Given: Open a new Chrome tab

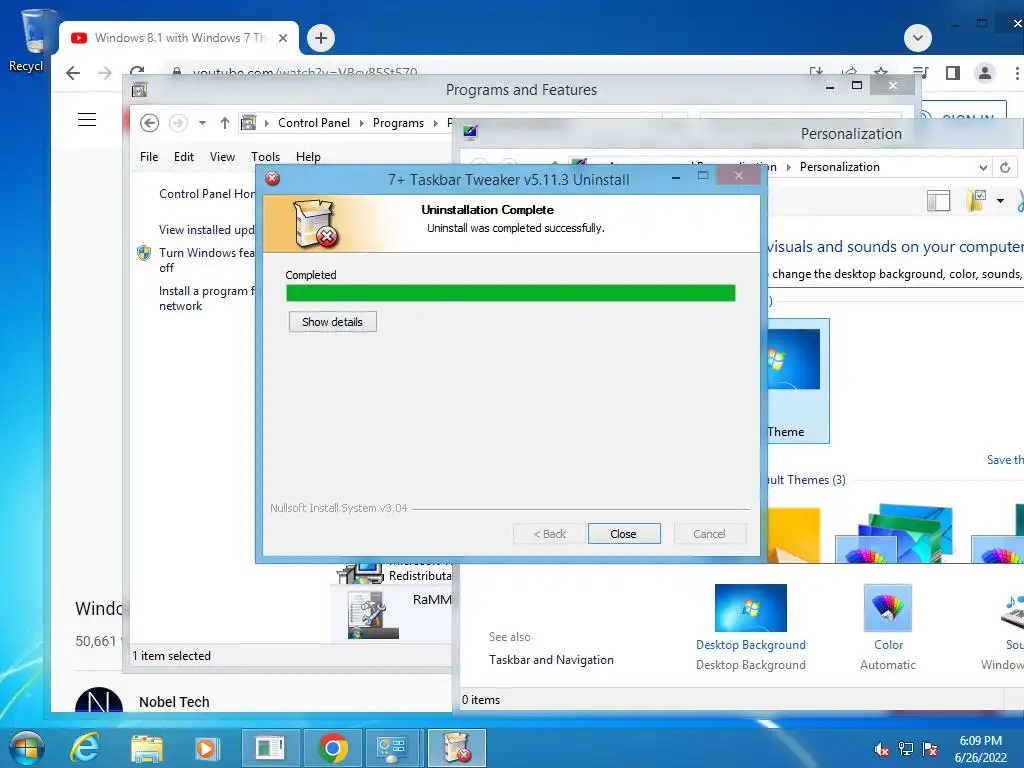Looking at the screenshot, I should coord(321,38).
